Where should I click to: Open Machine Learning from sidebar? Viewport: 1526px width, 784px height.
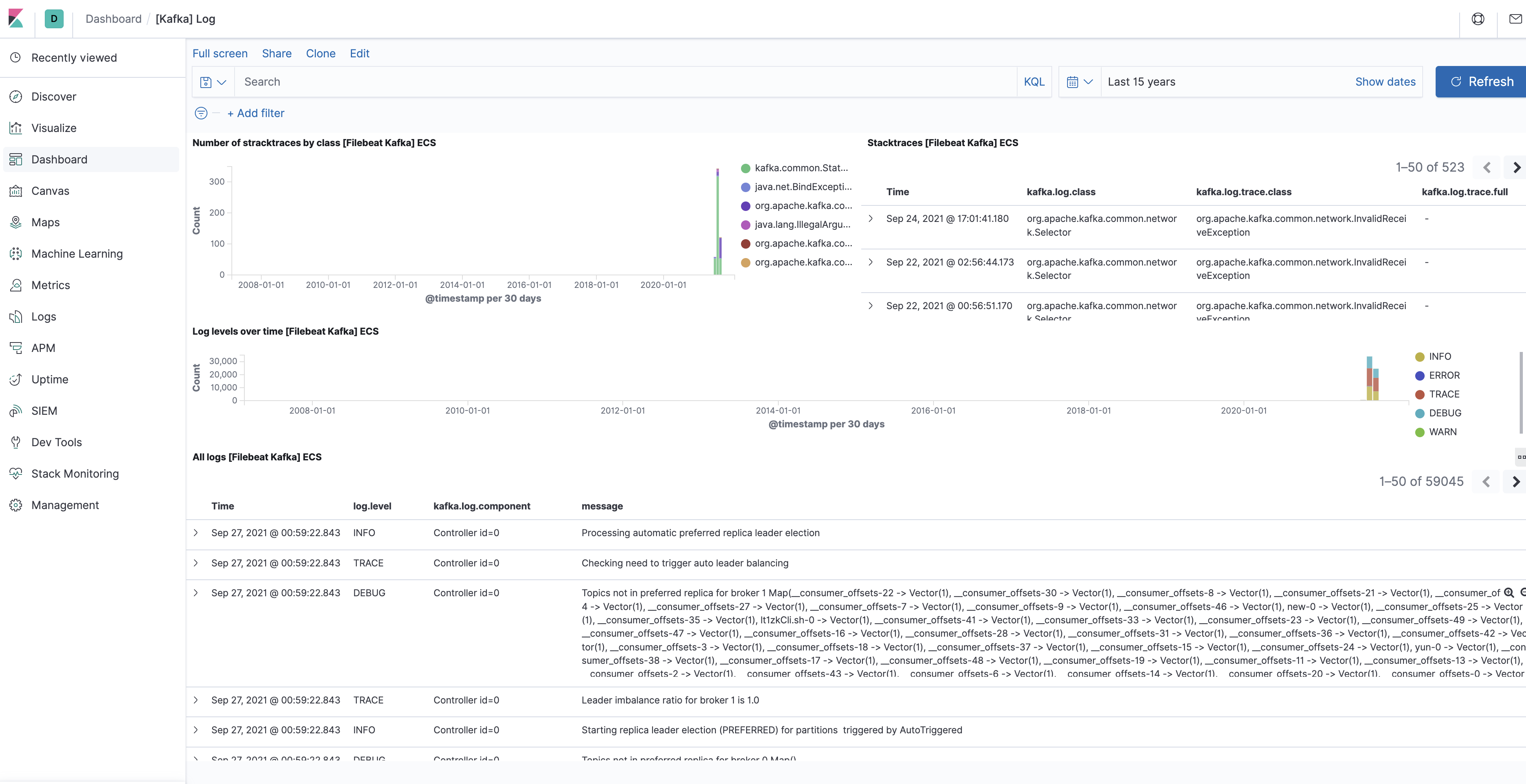click(x=77, y=253)
